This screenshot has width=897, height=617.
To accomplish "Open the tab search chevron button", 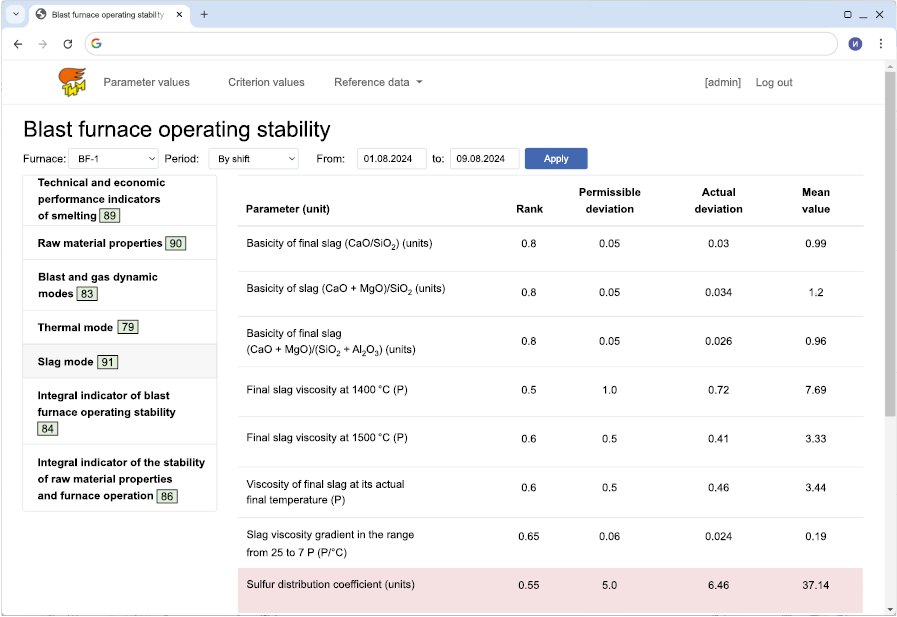I will pos(16,15).
